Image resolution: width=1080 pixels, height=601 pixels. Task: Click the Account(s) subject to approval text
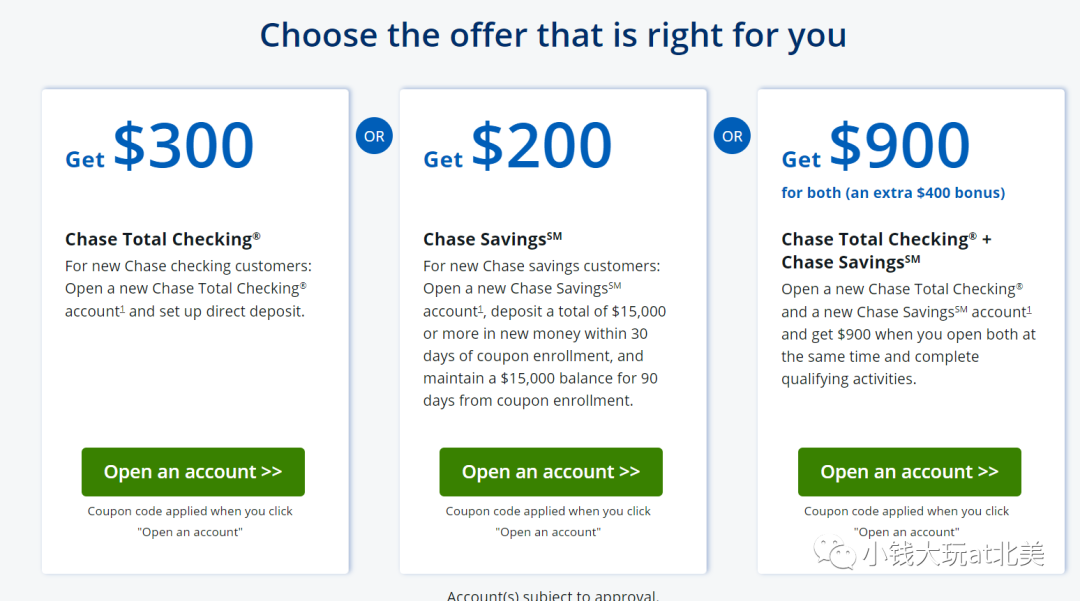[553, 595]
